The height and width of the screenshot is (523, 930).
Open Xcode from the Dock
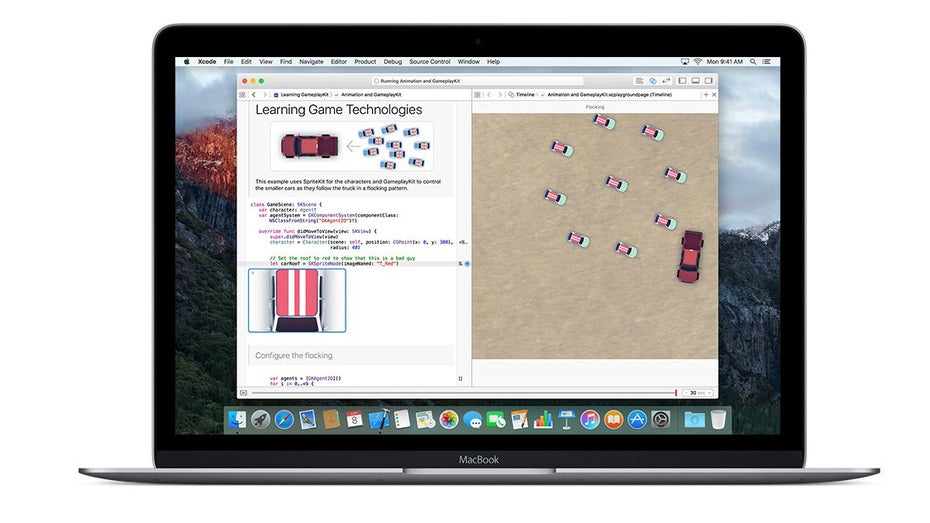point(378,420)
